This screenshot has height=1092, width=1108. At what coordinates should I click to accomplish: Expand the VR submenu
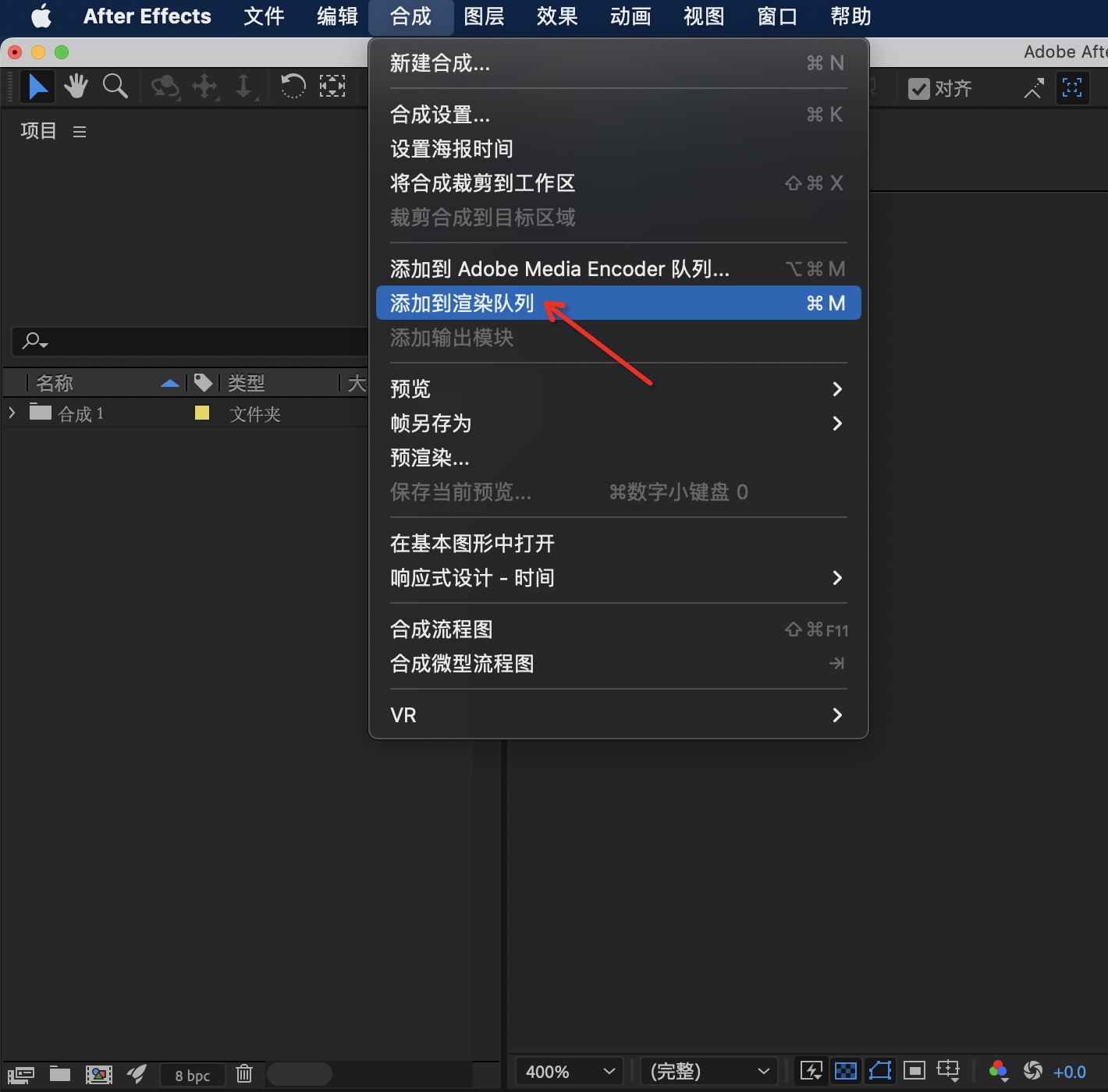click(618, 714)
